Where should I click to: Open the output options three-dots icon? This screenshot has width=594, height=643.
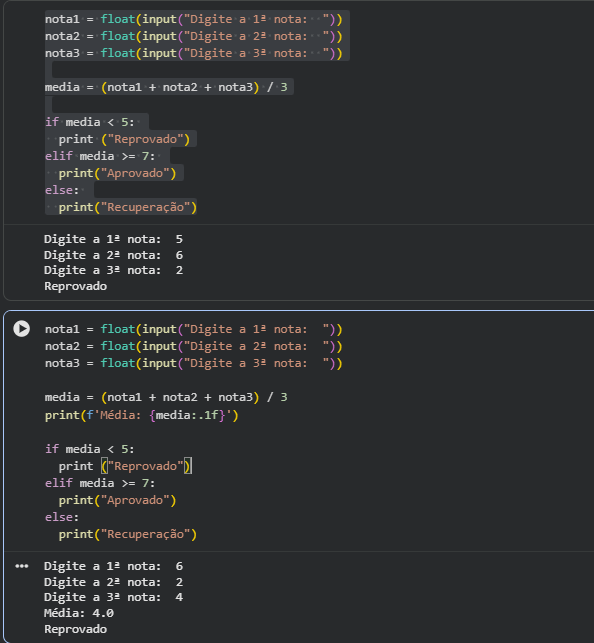pos(21,566)
